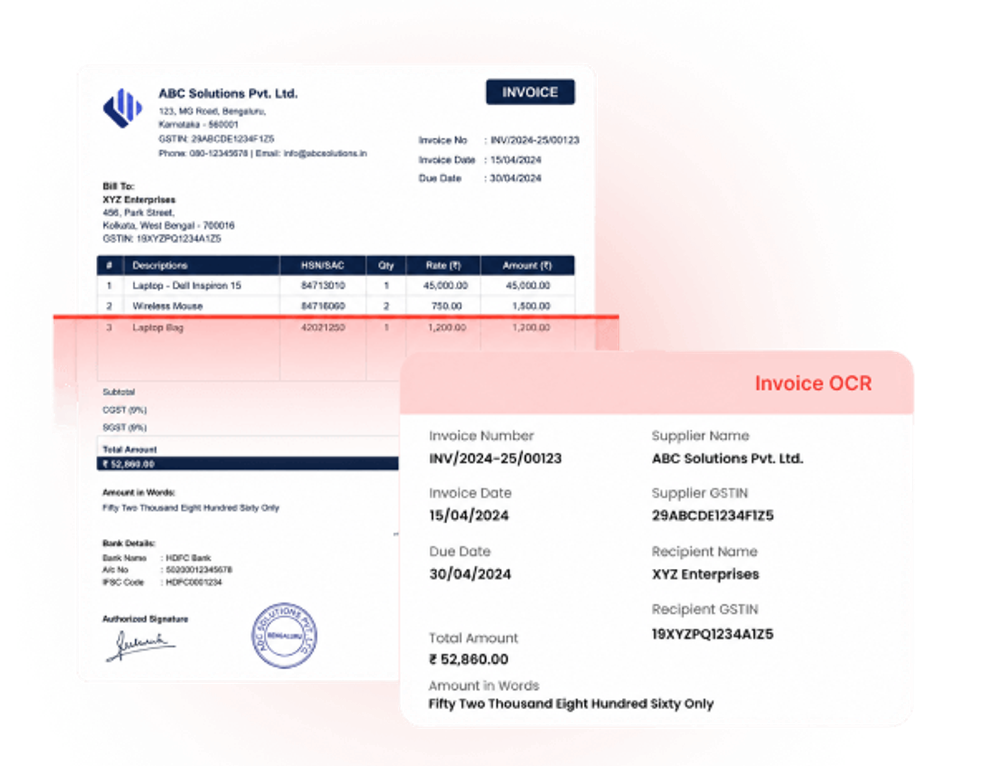The width and height of the screenshot is (1000, 766).
Task: Click the Wireless Mouse rate 750.00
Action: 446,306
